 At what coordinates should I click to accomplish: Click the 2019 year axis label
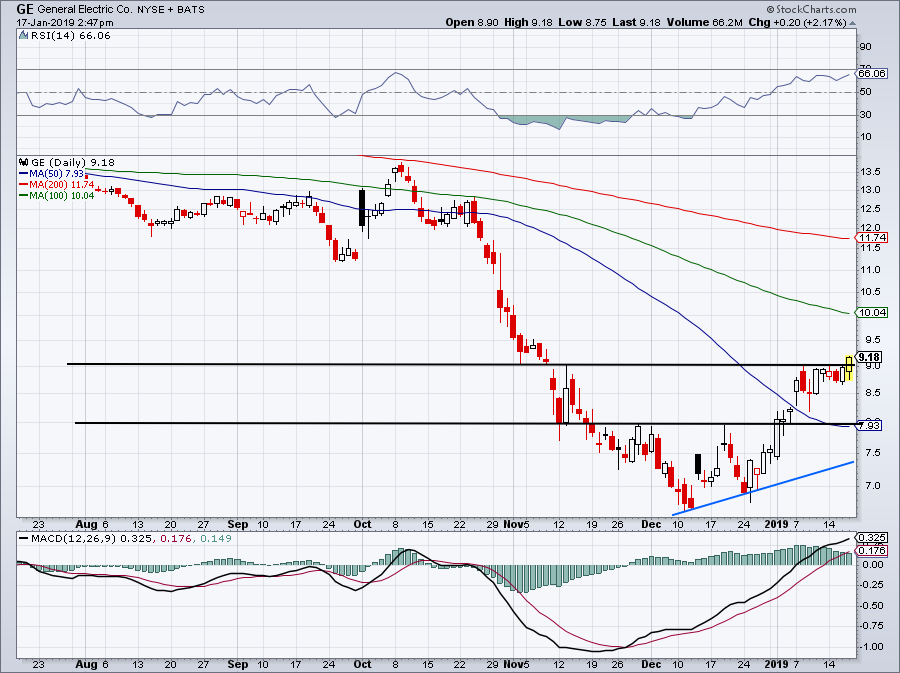777,523
